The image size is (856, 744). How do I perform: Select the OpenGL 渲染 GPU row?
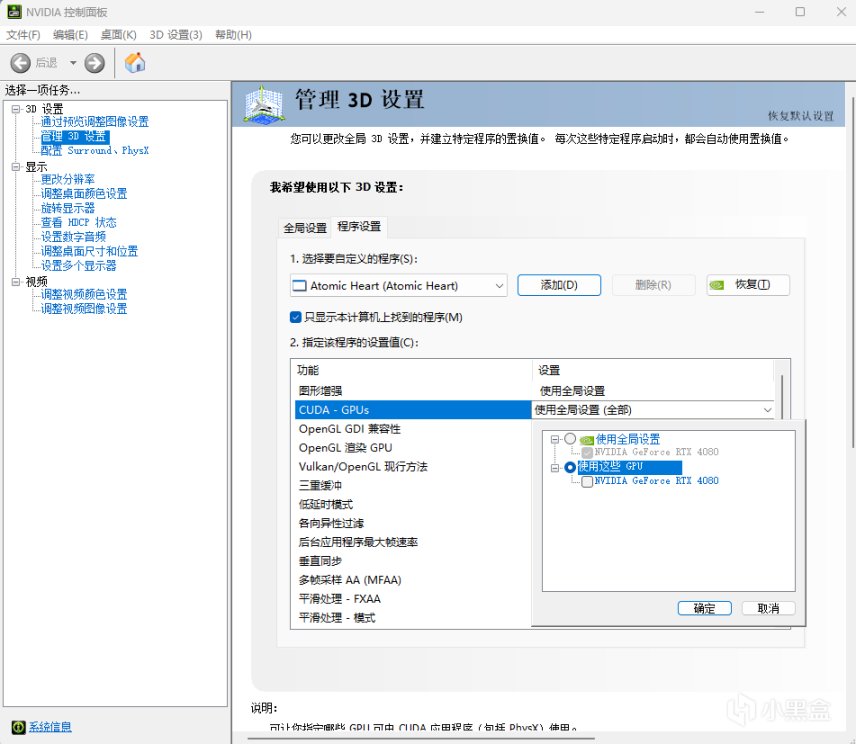click(413, 448)
